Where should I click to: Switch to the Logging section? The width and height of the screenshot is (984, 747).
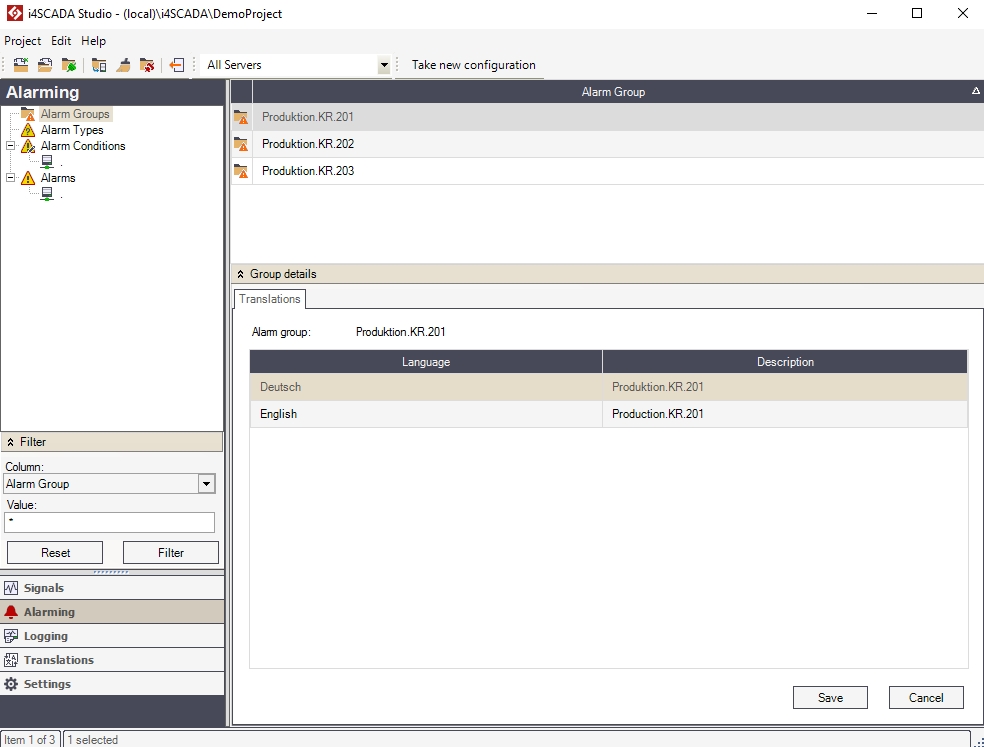[x=46, y=636]
